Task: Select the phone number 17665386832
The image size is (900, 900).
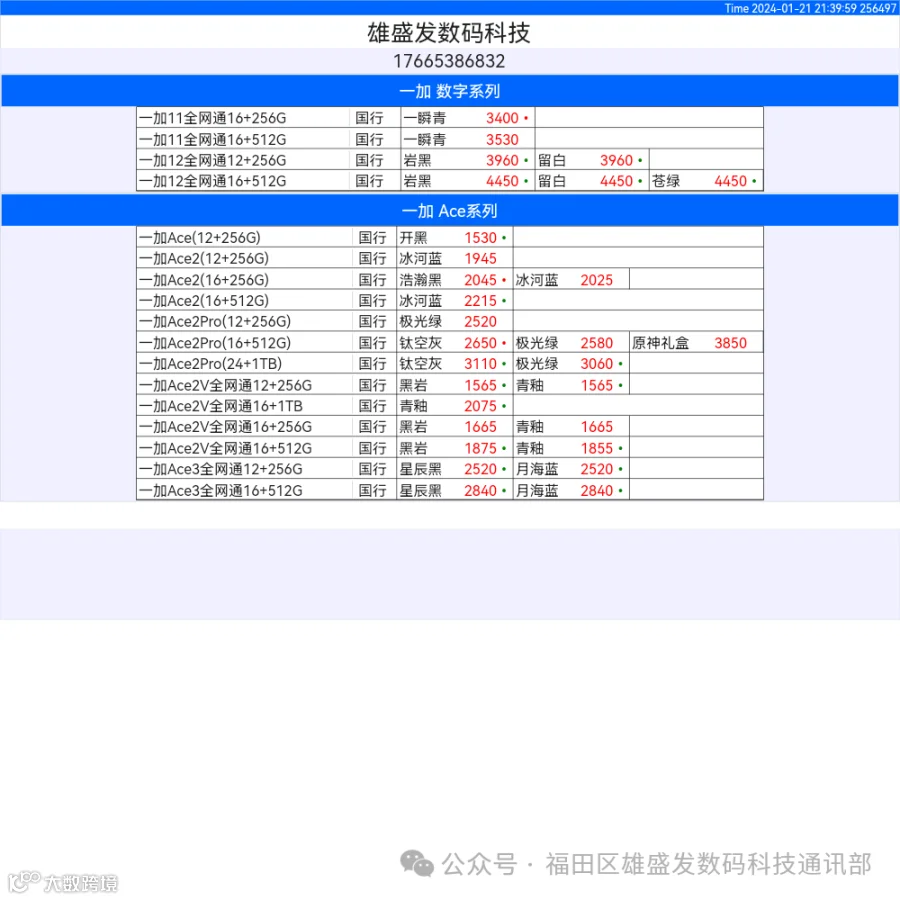Action: coord(449,61)
